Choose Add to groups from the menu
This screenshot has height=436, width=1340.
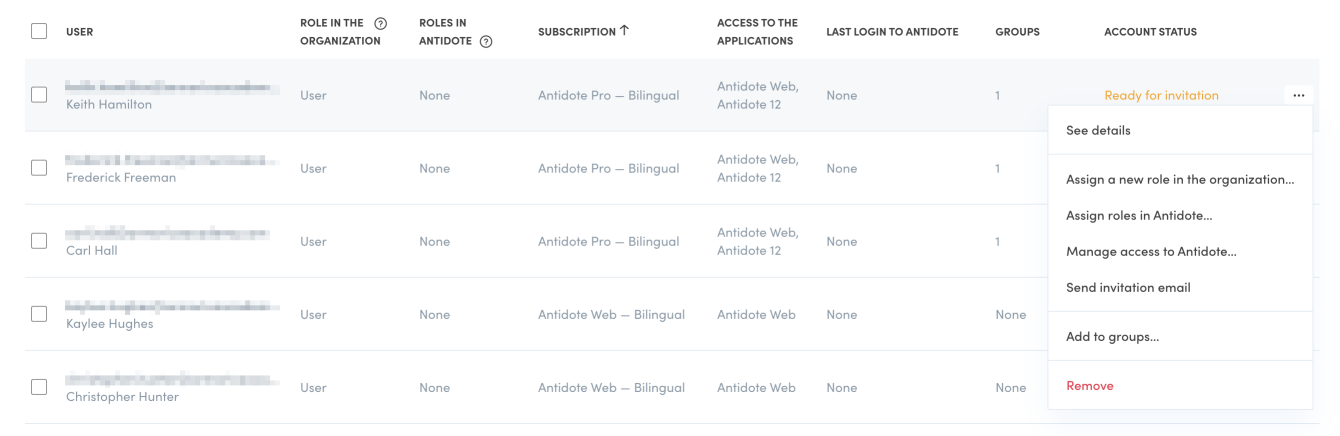click(1112, 336)
